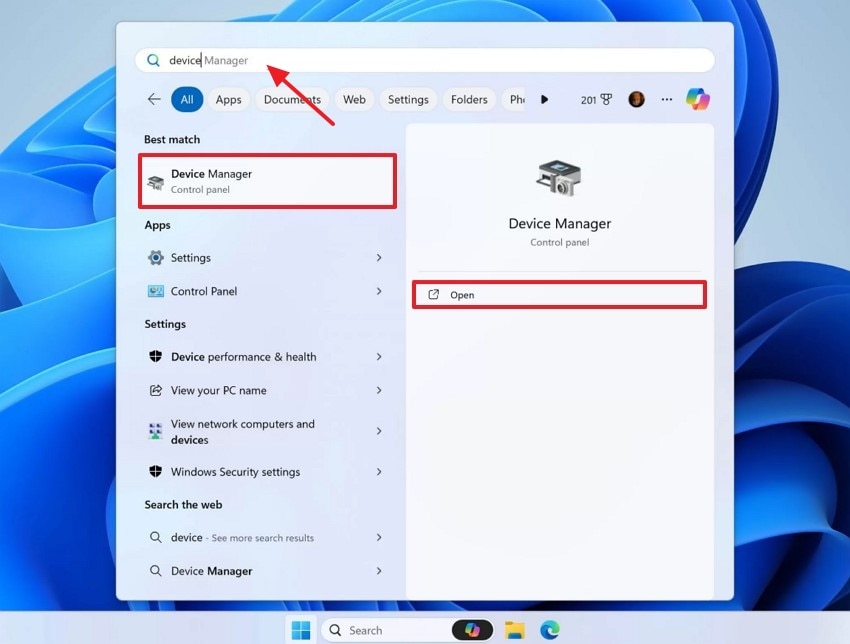The width and height of the screenshot is (850, 644).
Task: Expand Device performance & health chevron
Action: tap(379, 357)
